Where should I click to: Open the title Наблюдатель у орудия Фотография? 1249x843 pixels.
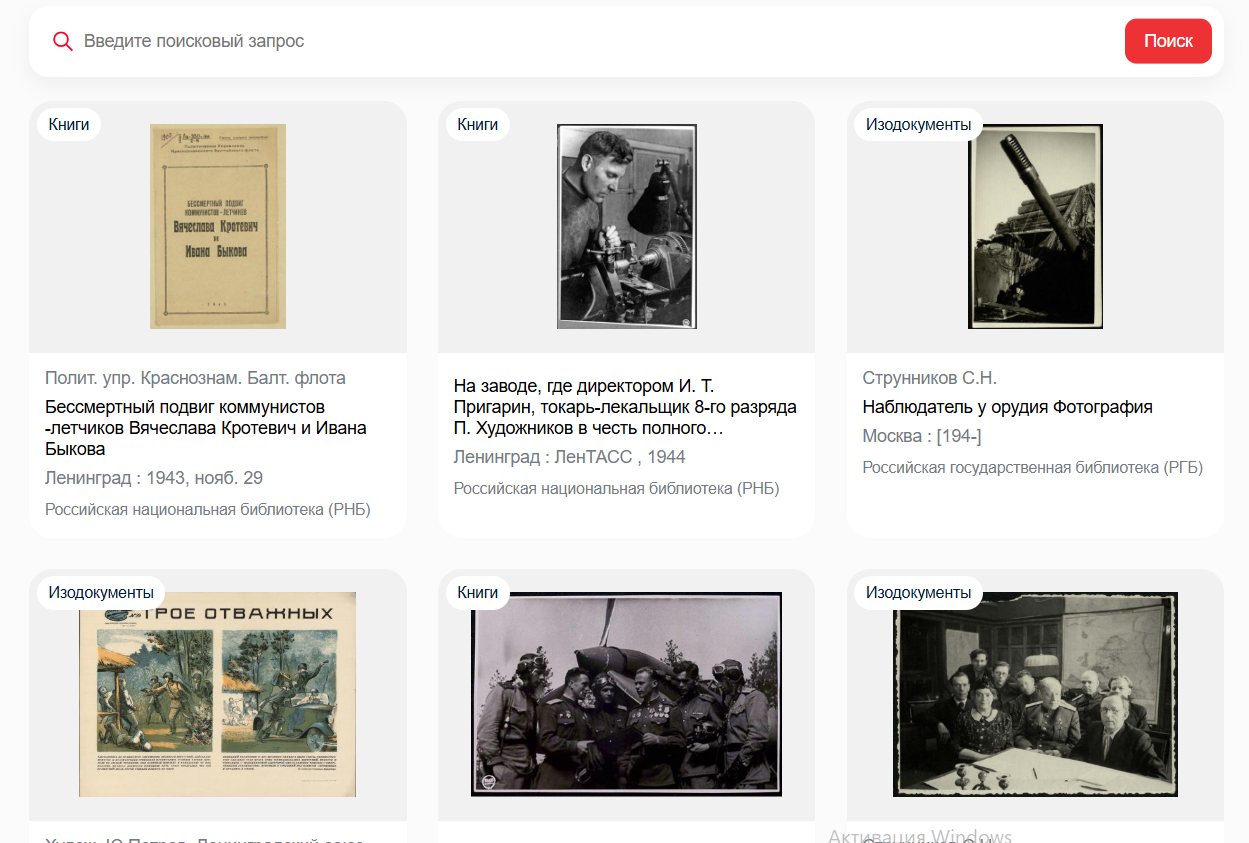pos(1007,407)
